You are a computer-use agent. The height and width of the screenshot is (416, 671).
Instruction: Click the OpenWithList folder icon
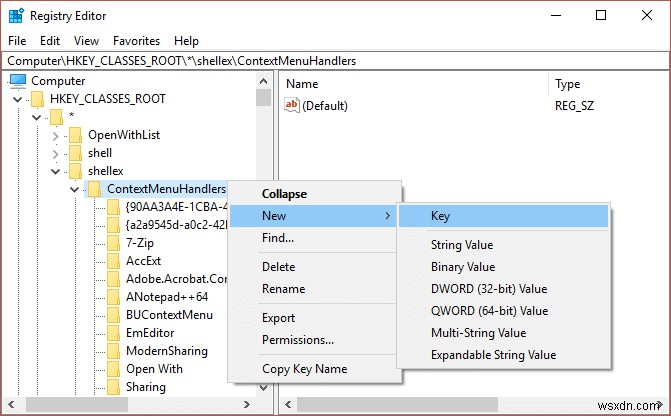(75, 135)
